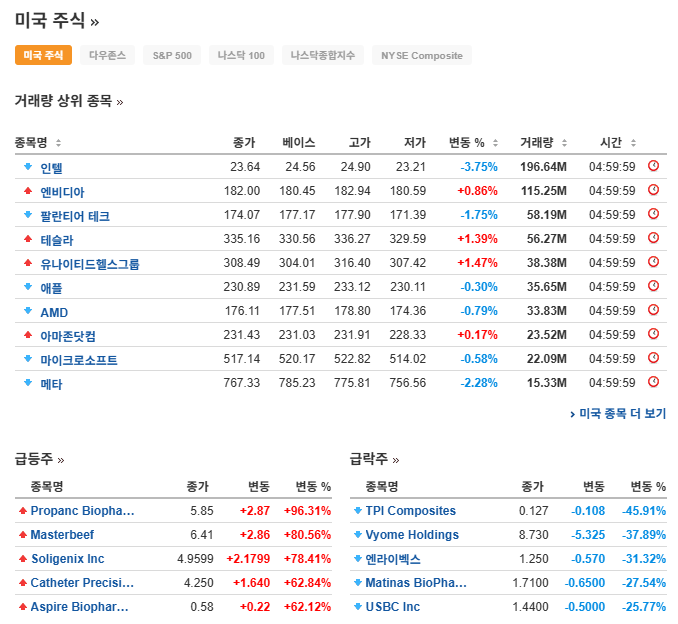
Task: Open the AMD stock link
Action: (54, 312)
